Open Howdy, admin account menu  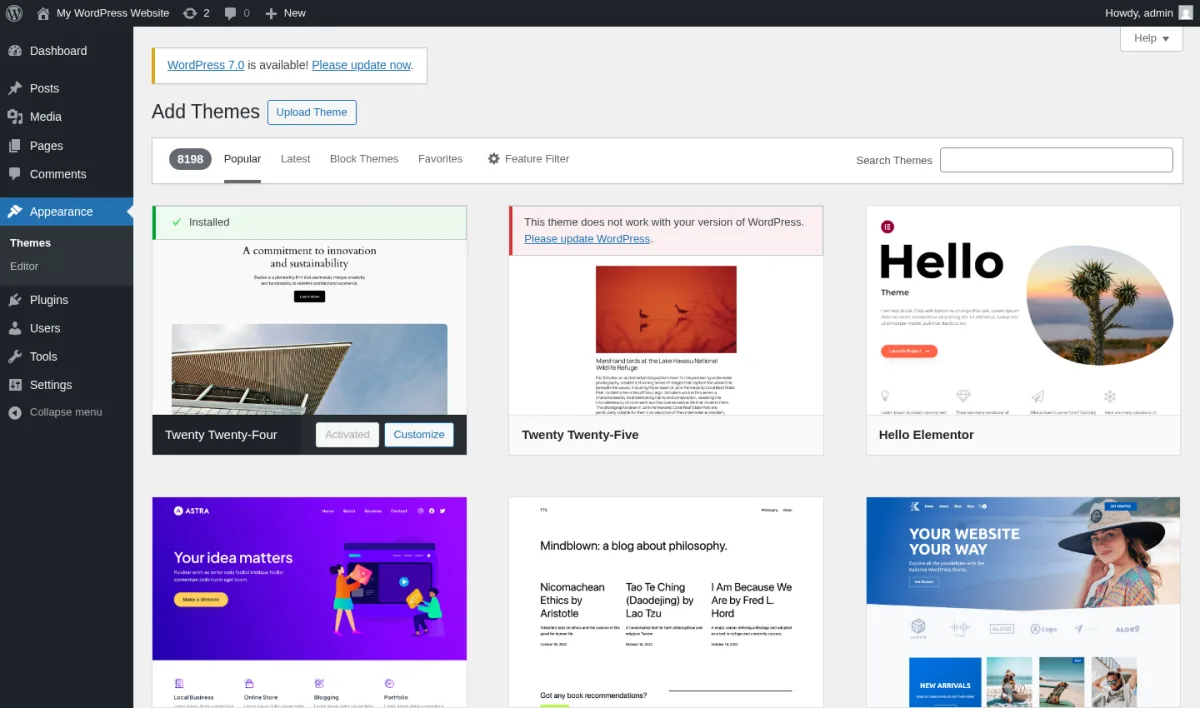tap(1149, 13)
